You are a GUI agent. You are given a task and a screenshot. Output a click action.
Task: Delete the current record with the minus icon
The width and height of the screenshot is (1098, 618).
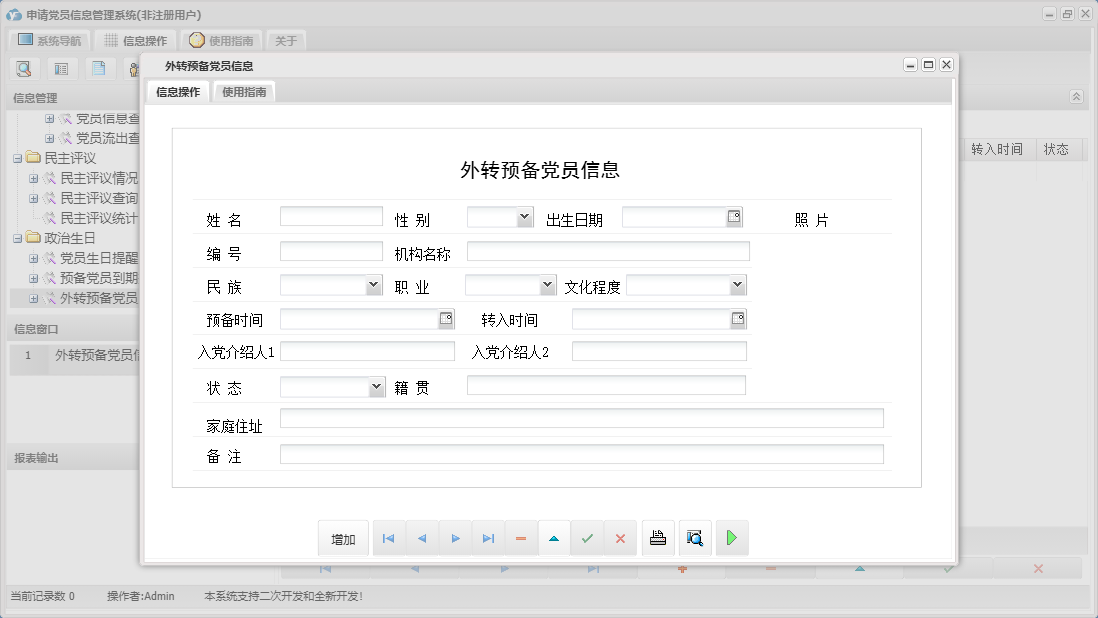click(x=521, y=538)
